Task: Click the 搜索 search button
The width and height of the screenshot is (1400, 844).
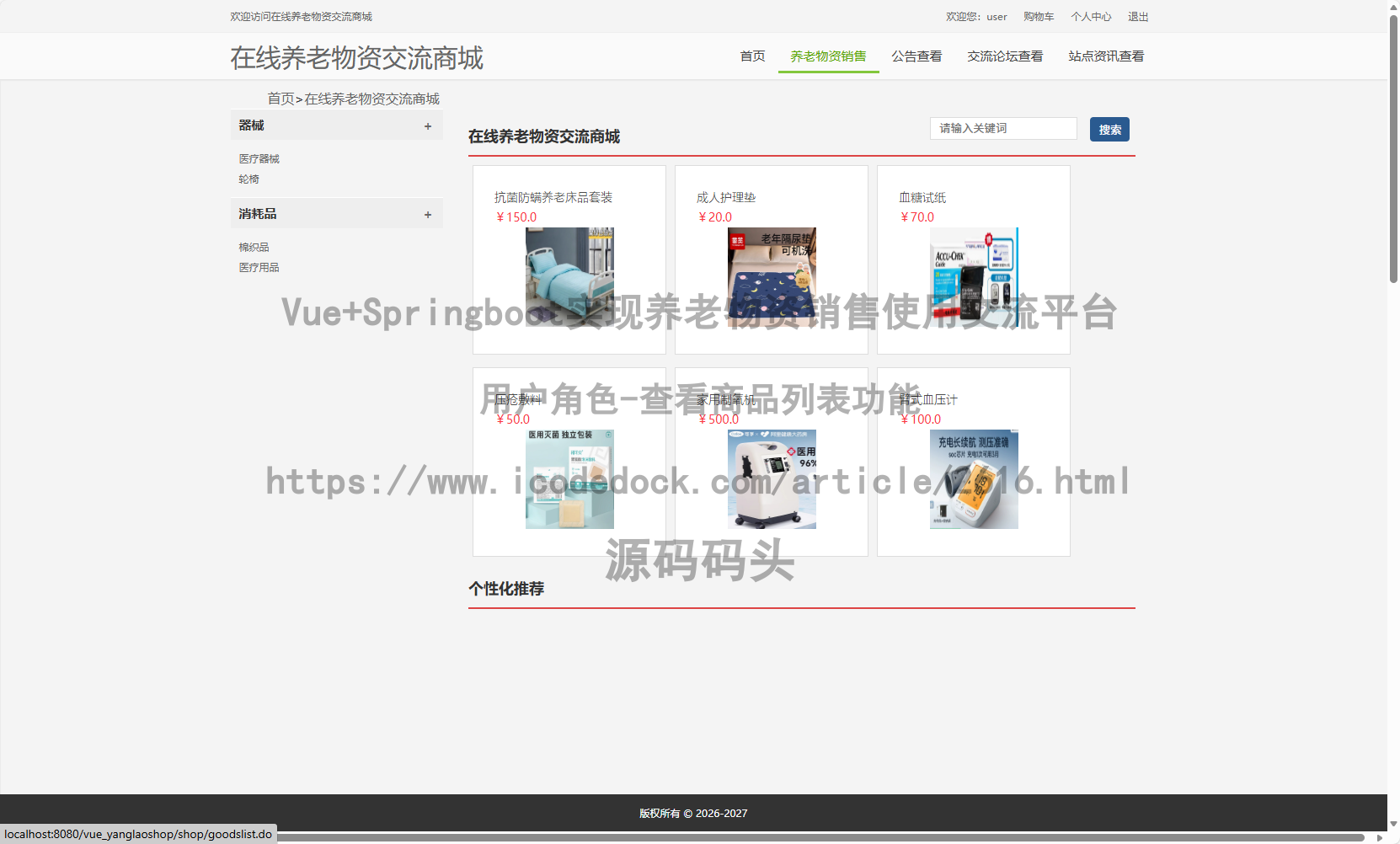Action: (1109, 129)
